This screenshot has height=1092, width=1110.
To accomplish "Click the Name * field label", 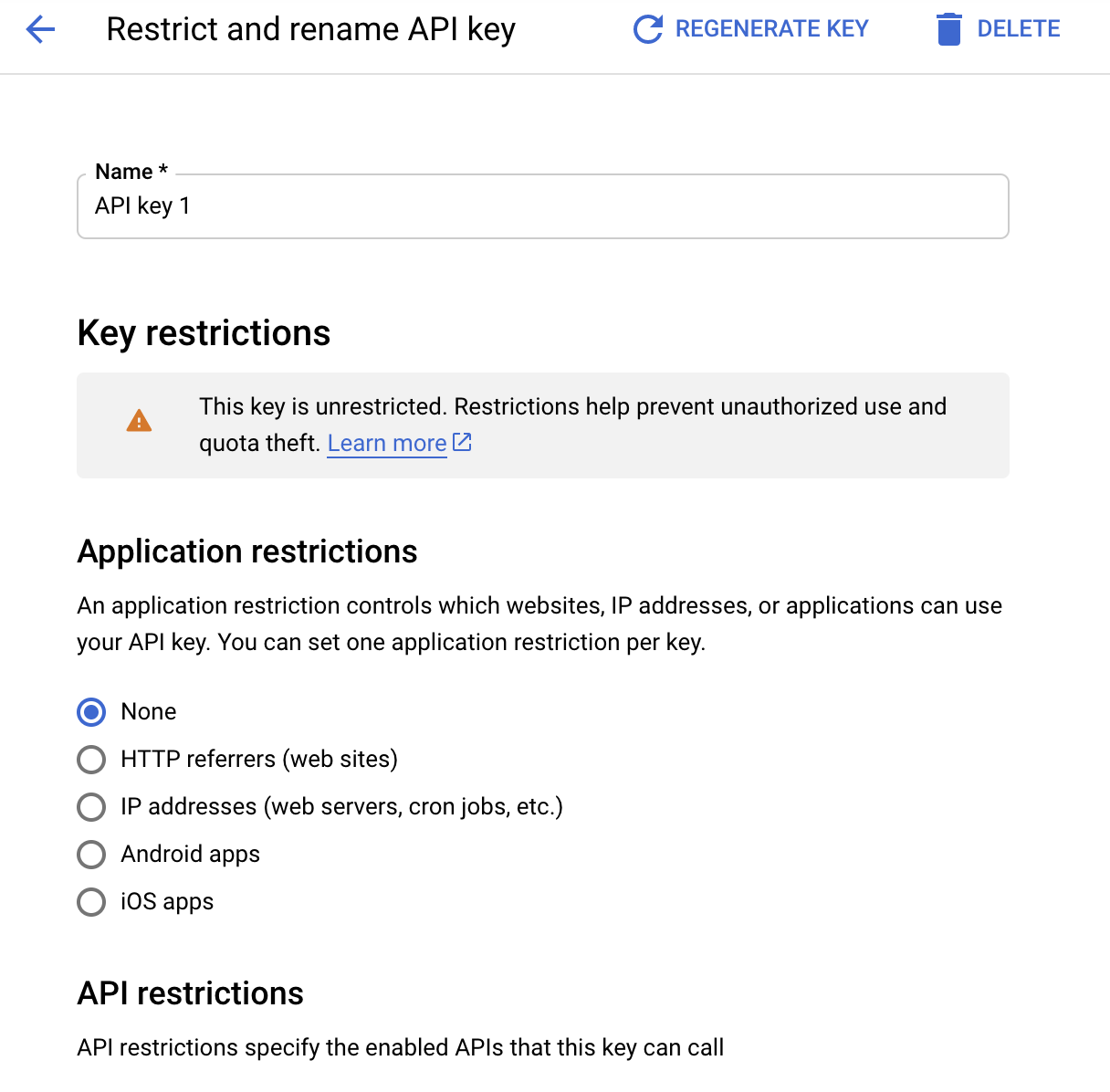I will (131, 172).
